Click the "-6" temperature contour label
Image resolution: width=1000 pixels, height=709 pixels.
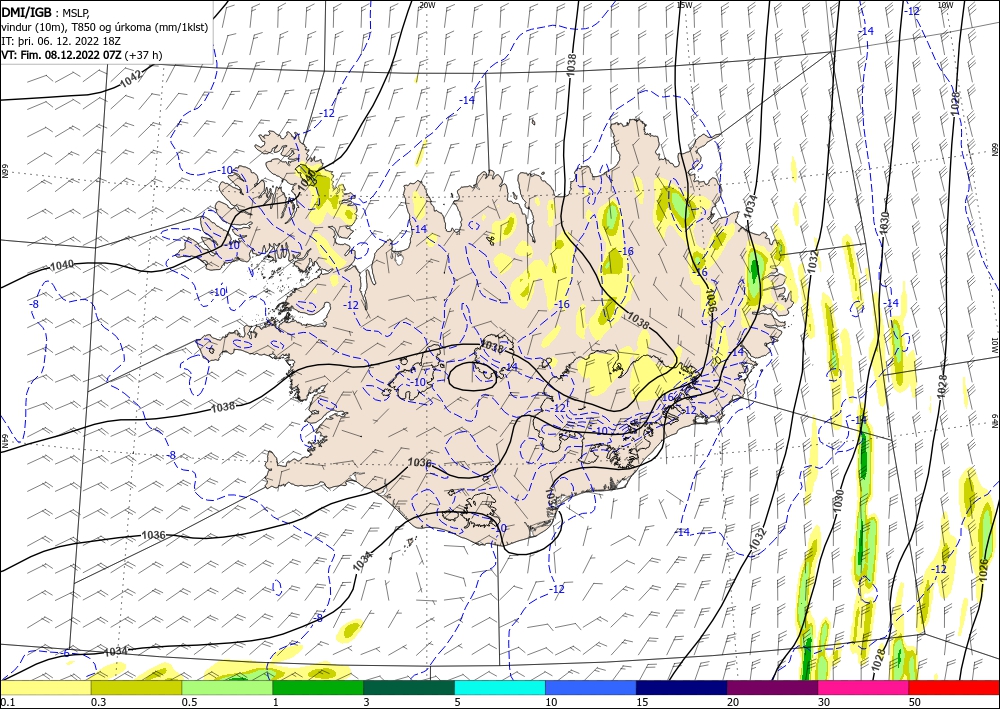64,653
